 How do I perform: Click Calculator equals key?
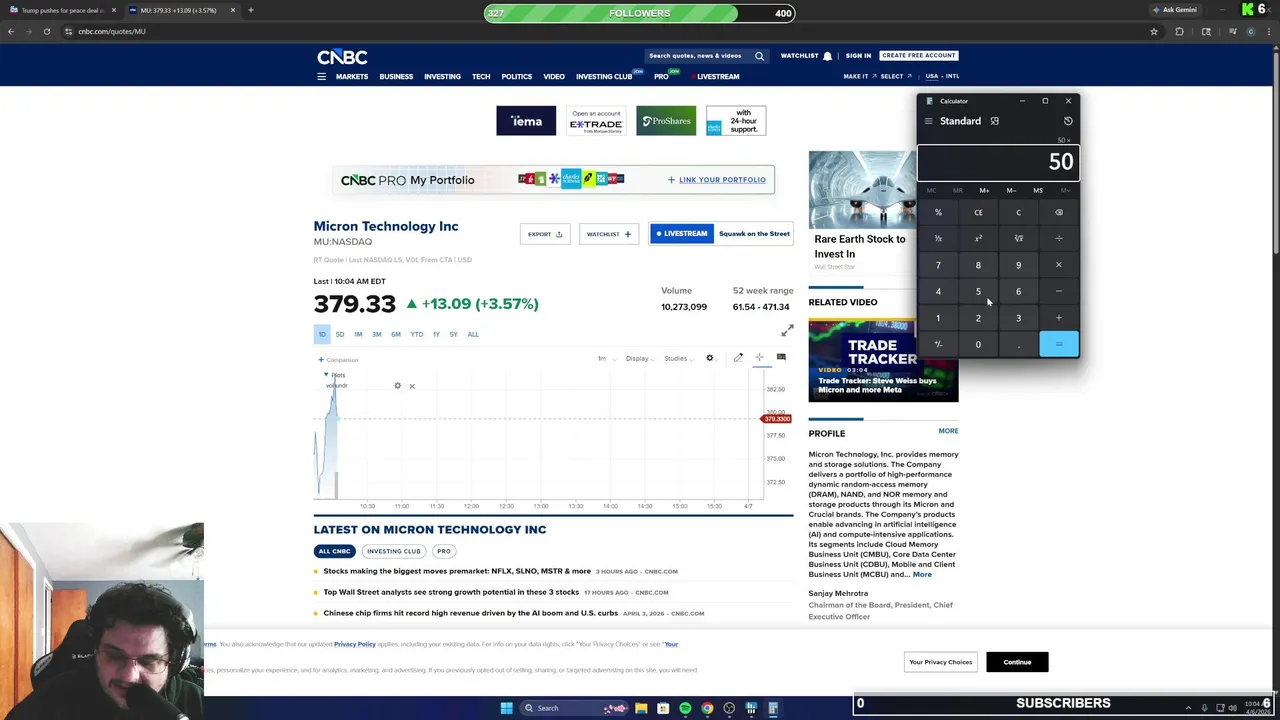click(1059, 344)
